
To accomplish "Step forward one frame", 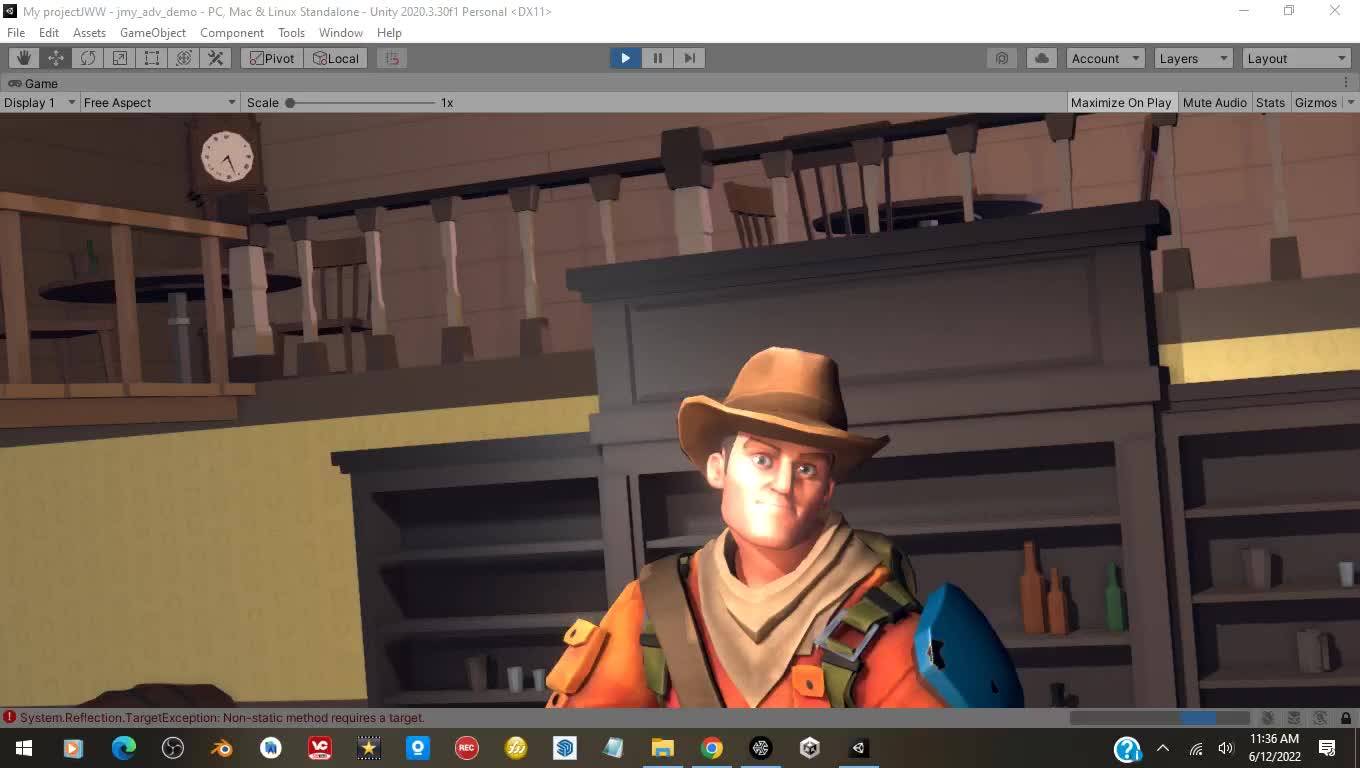I will pos(689,58).
